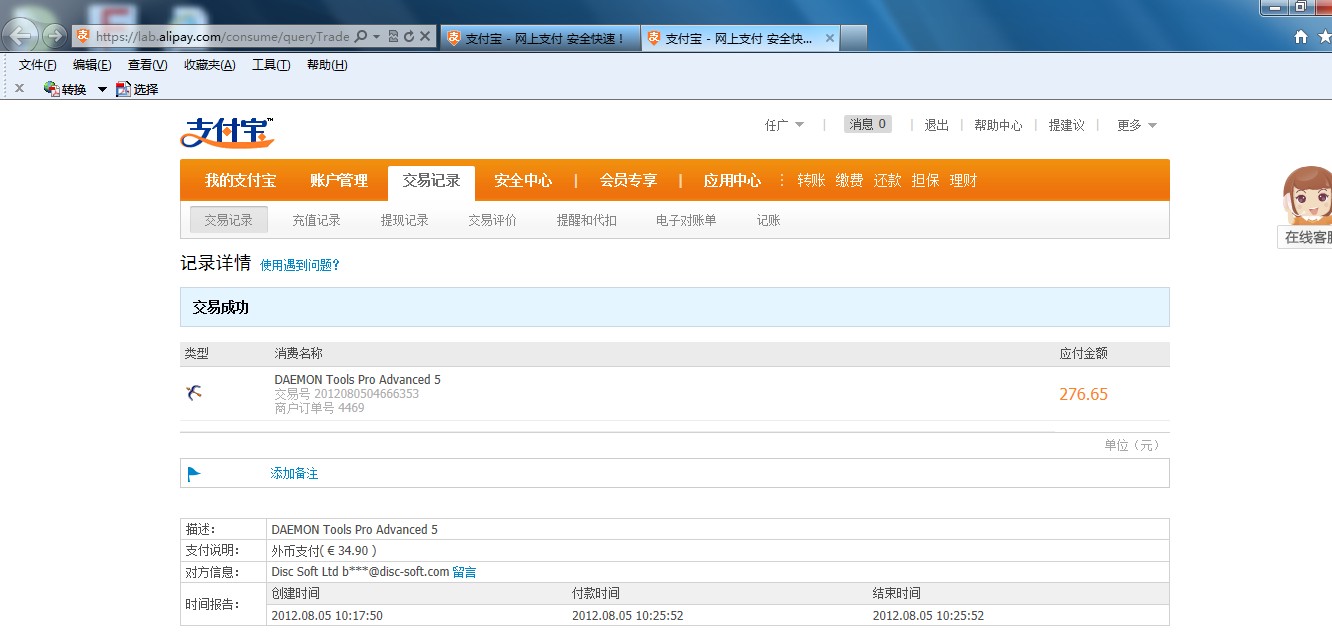Click the 退出 logout link
Screen dimensions: 1332x635
point(937,125)
